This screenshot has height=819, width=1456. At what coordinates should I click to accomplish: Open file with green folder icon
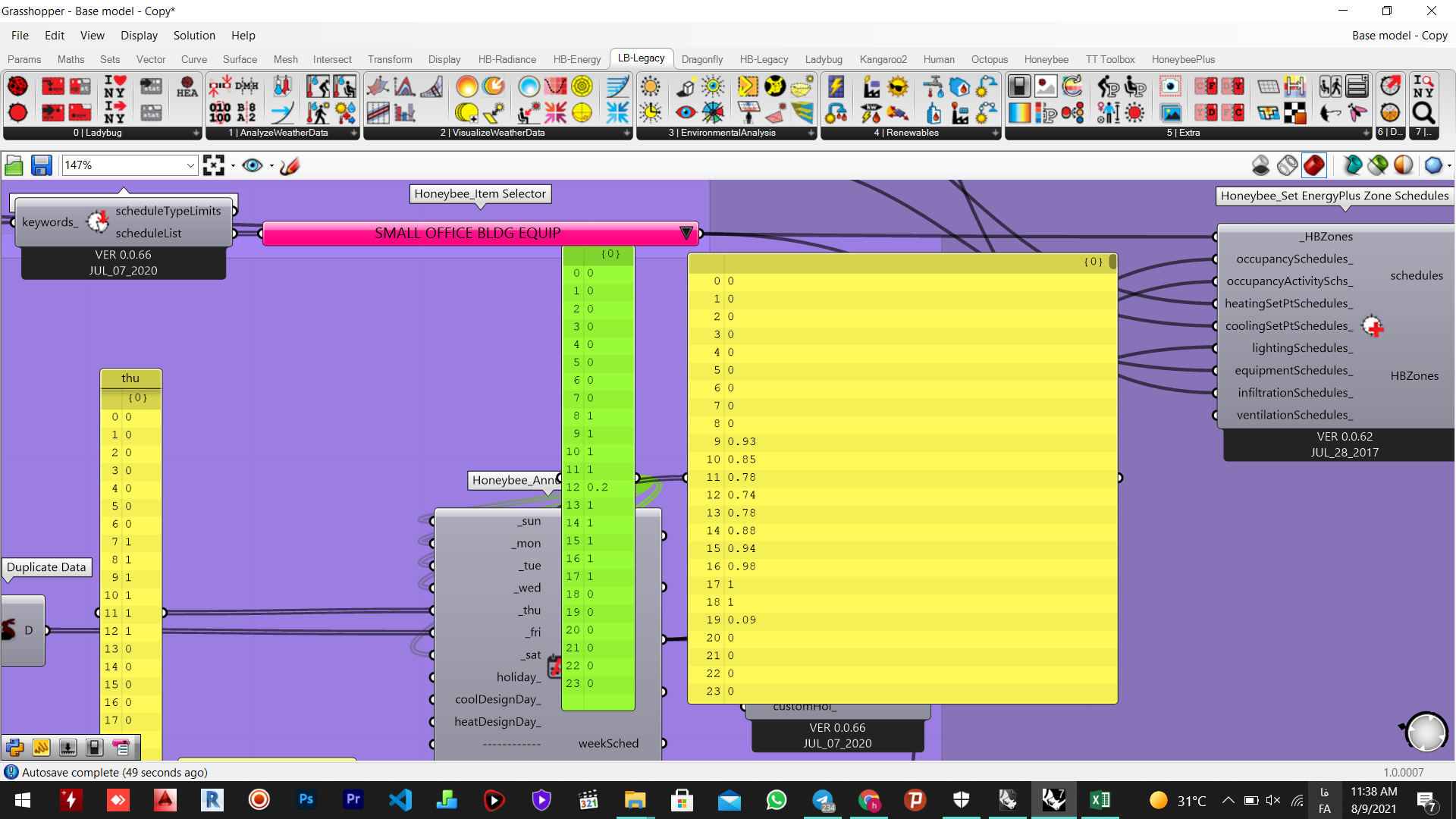click(14, 165)
